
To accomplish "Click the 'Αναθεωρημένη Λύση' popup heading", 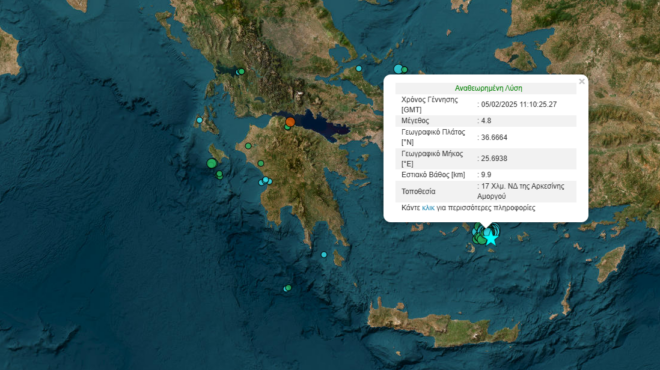I will point(488,88).
